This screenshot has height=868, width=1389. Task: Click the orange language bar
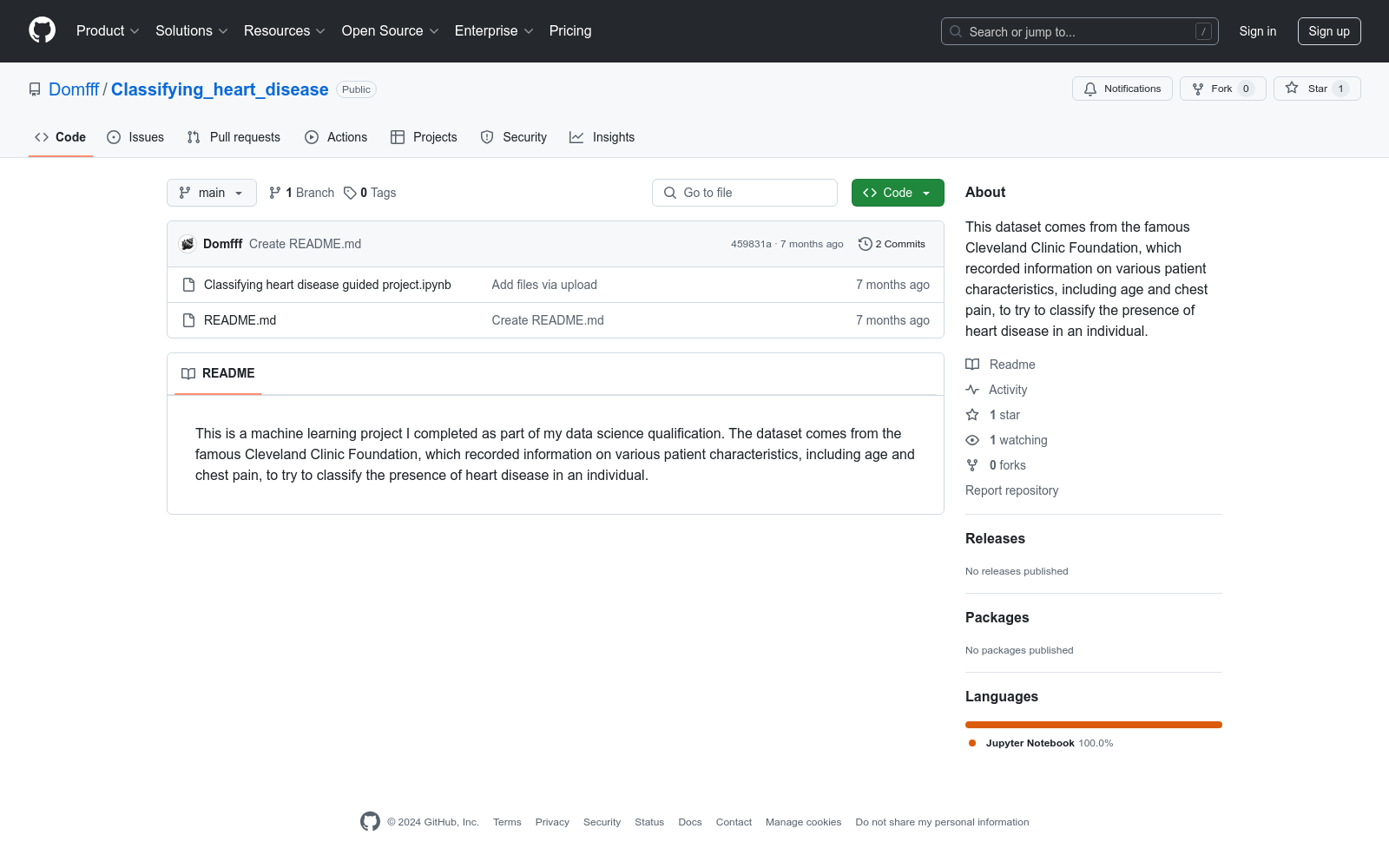(x=1094, y=725)
